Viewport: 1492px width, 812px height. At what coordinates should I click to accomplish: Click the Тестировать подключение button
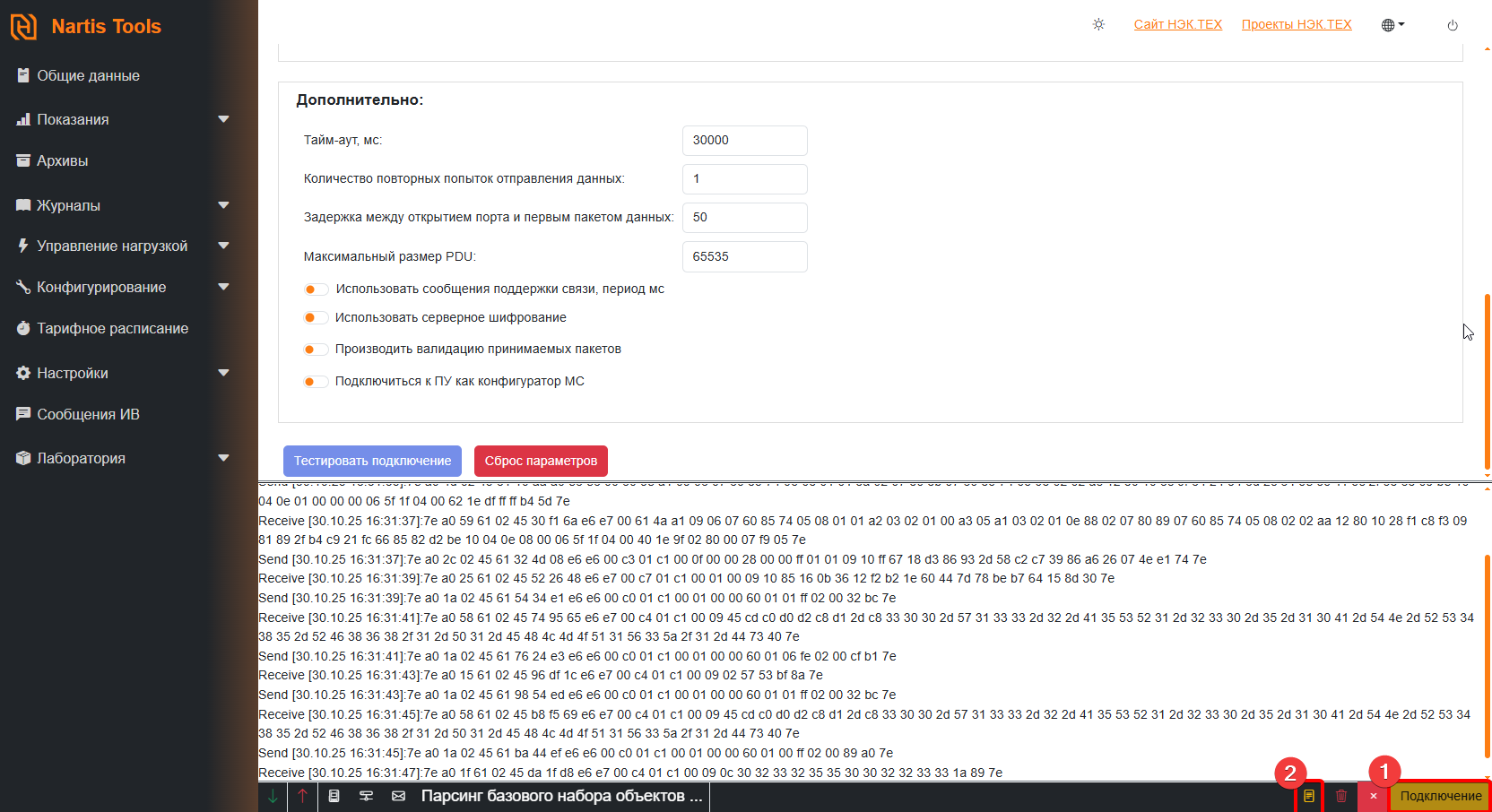(372, 461)
